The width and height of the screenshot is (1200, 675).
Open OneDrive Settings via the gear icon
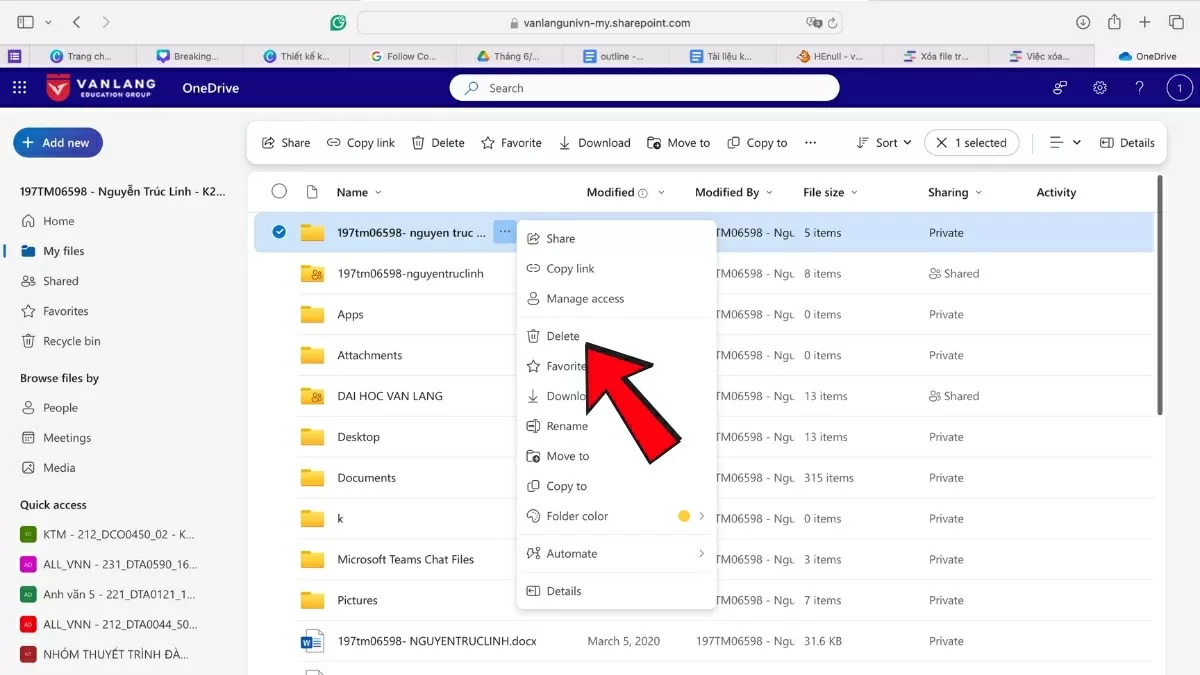pyautogui.click(x=1100, y=88)
